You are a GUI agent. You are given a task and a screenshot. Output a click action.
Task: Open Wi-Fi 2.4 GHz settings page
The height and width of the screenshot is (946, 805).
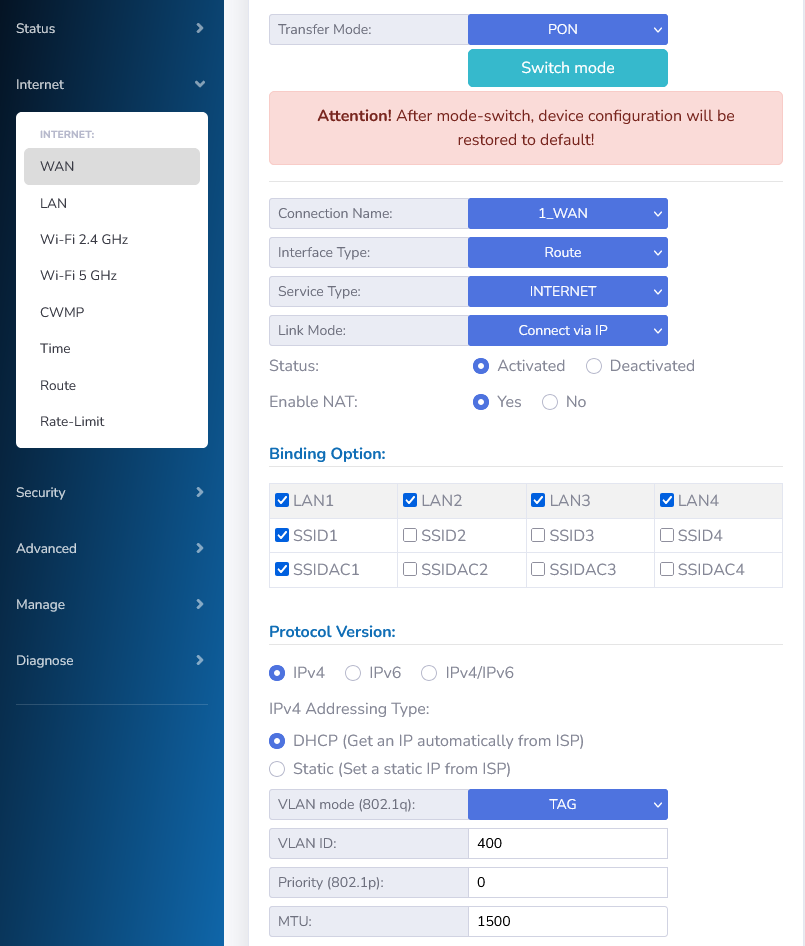pyautogui.click(x=84, y=239)
